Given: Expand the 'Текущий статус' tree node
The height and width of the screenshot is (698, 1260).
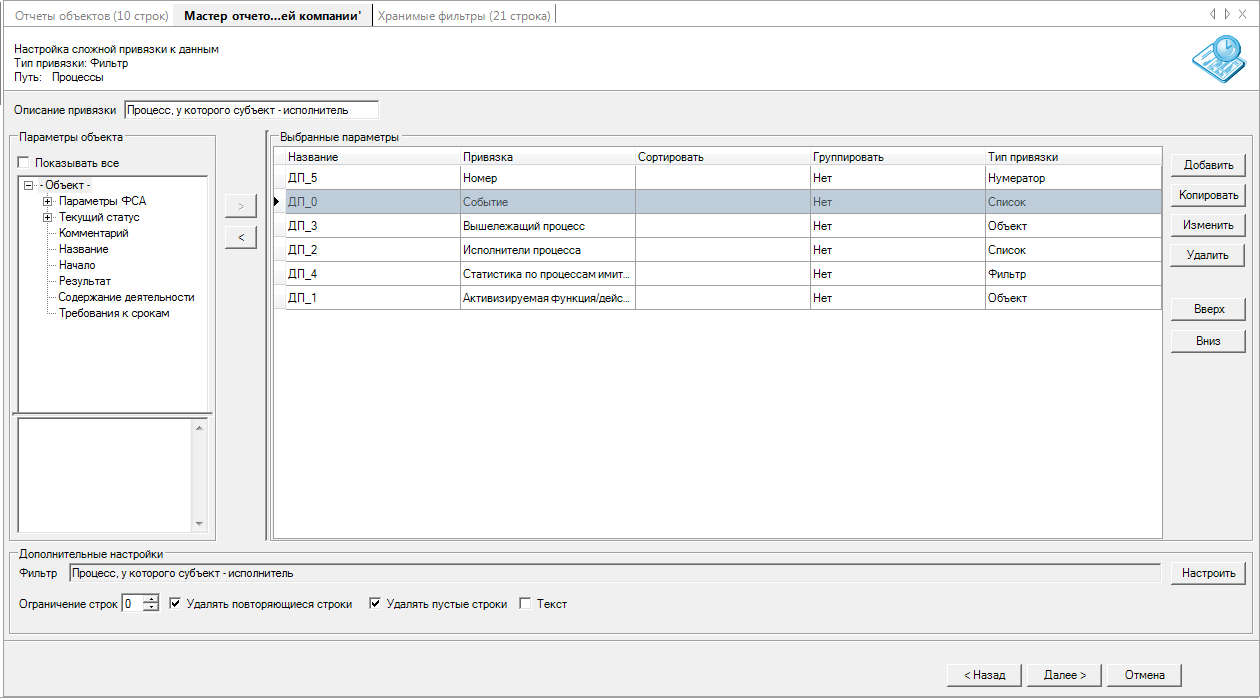Looking at the screenshot, I should coord(47,217).
